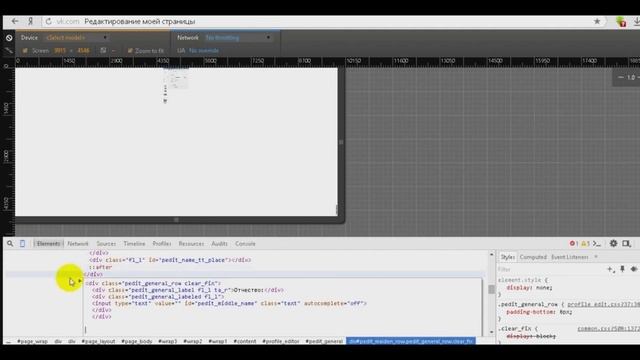Bookmark page with the star icon
This screenshot has height=360, width=640.
pyautogui.click(x=597, y=21)
